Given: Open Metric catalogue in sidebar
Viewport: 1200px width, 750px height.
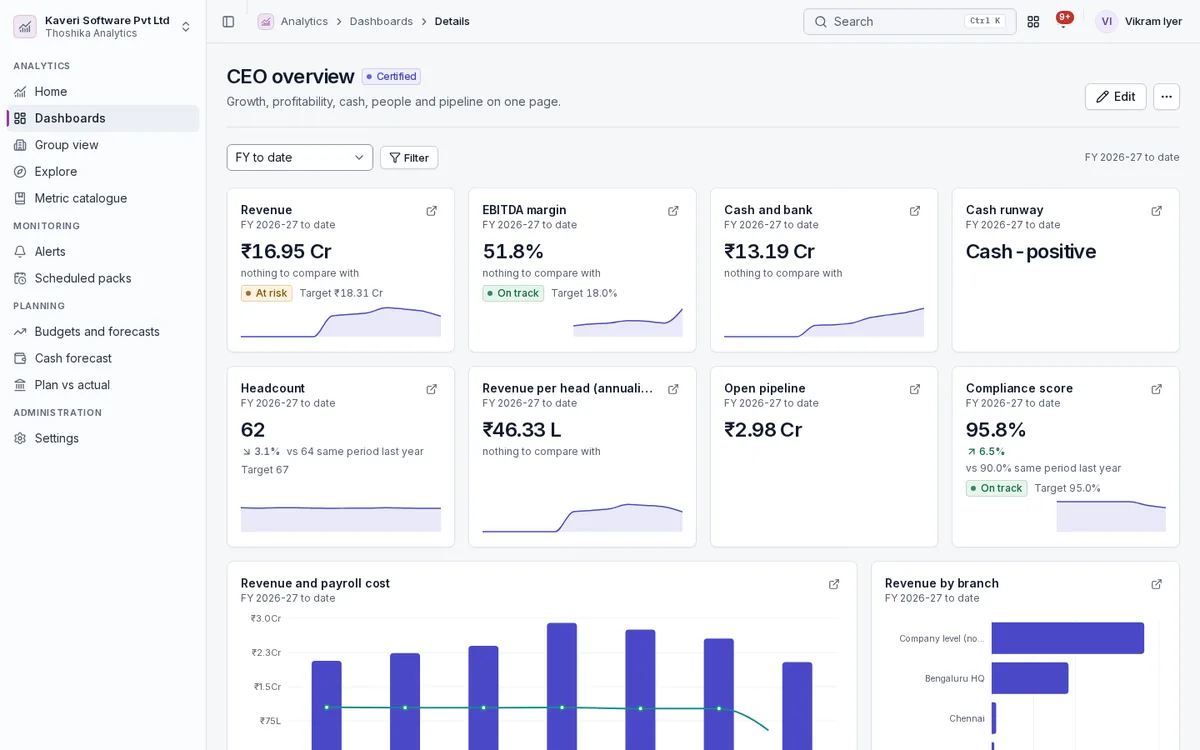Looking at the screenshot, I should click(x=103, y=198).
